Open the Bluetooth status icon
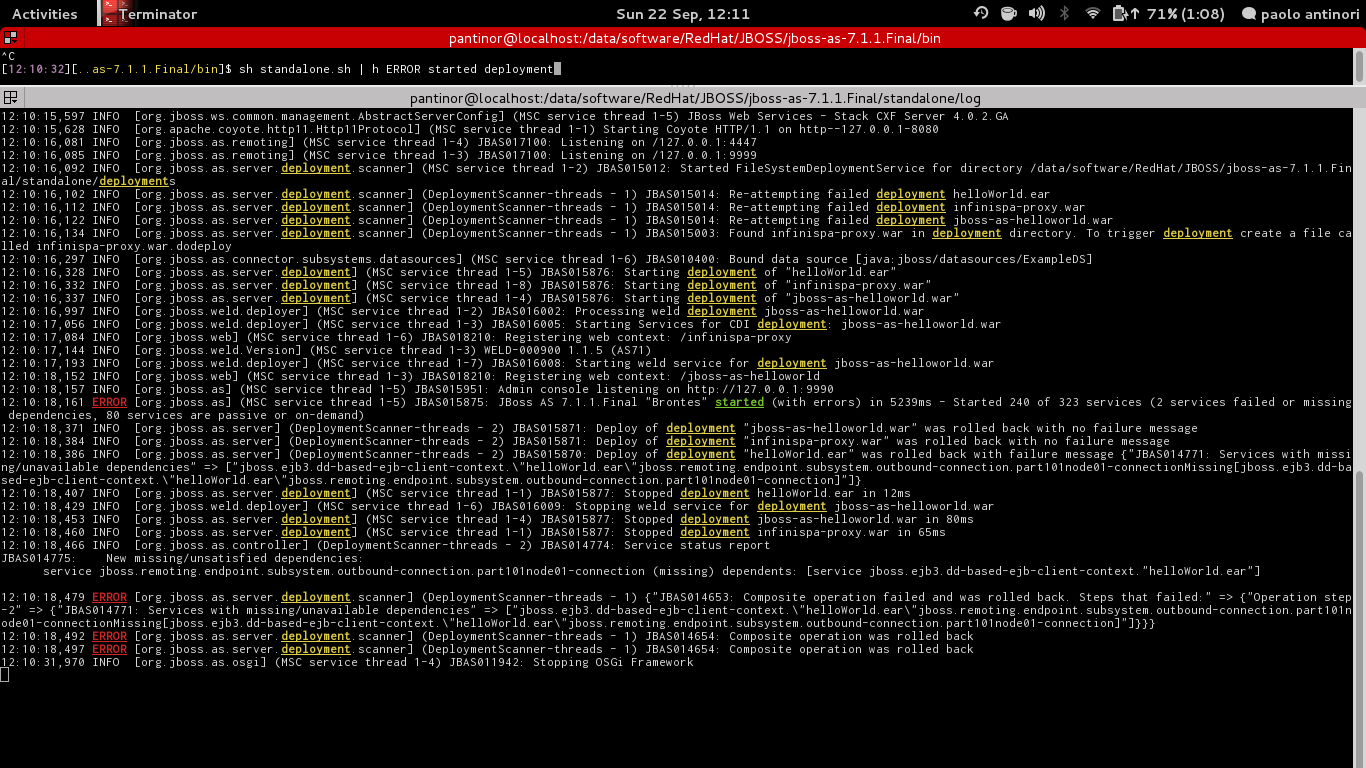This screenshot has width=1366, height=768. (1065, 14)
